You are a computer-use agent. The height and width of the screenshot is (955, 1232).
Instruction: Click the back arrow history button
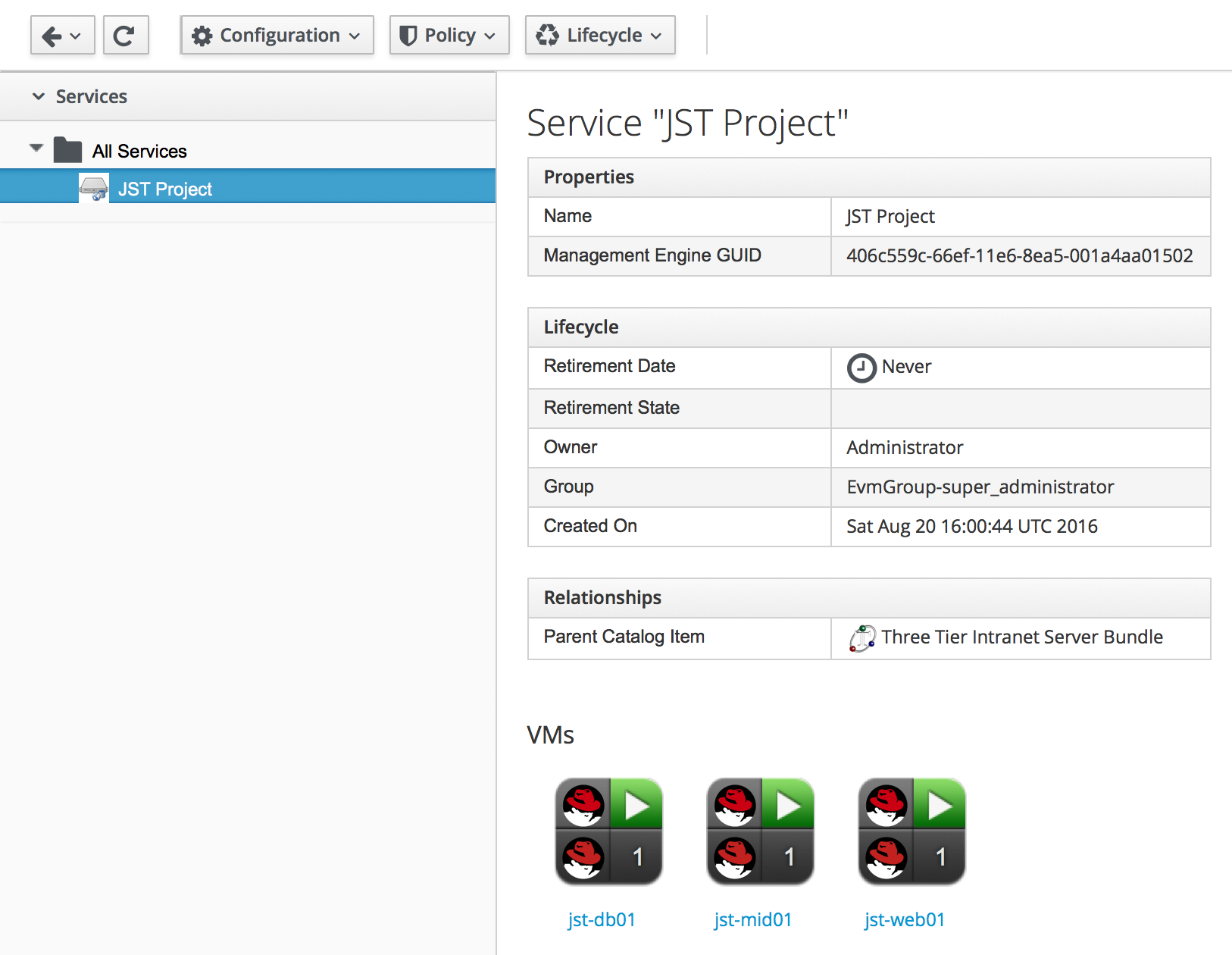coord(62,36)
